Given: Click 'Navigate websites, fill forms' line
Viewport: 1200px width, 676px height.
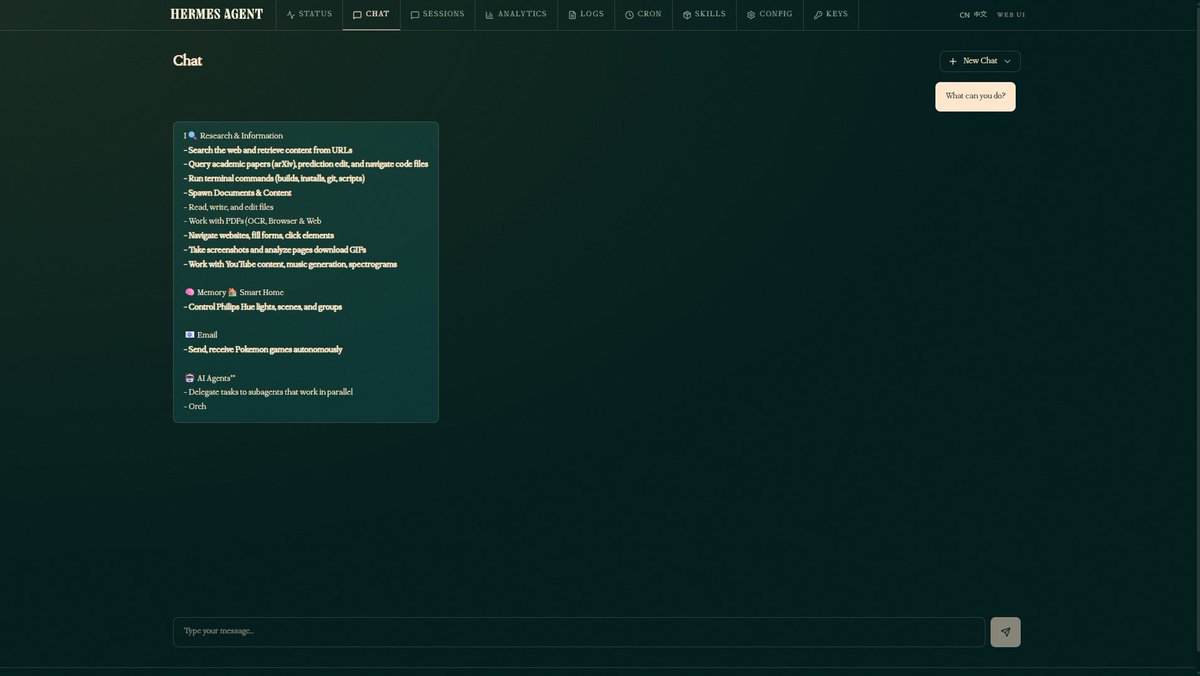Looking at the screenshot, I should pyautogui.click(x=259, y=235).
